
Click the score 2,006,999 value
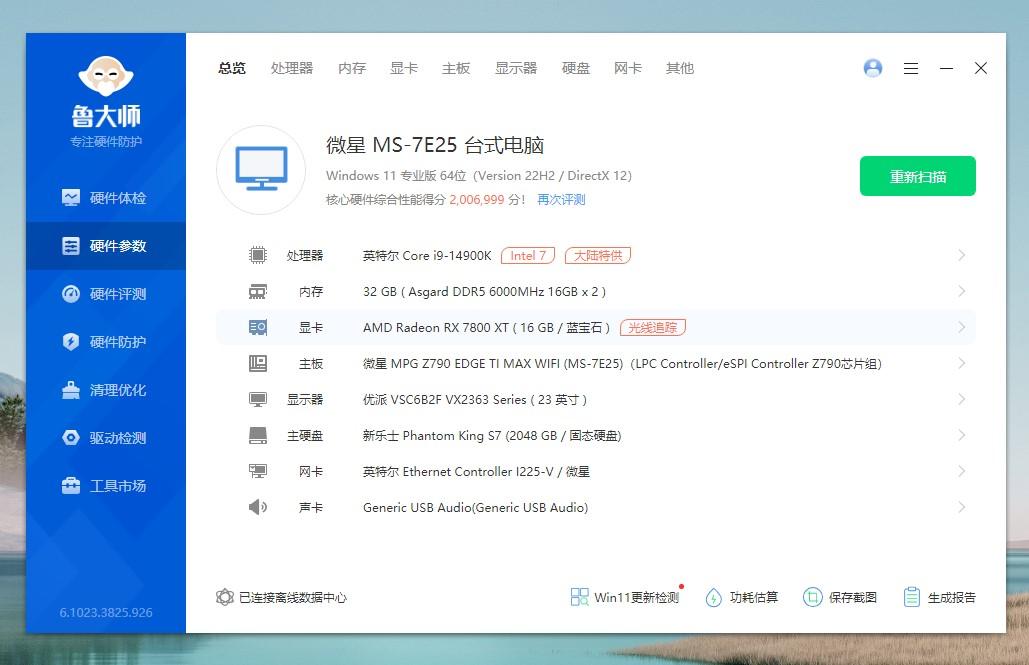coord(476,200)
